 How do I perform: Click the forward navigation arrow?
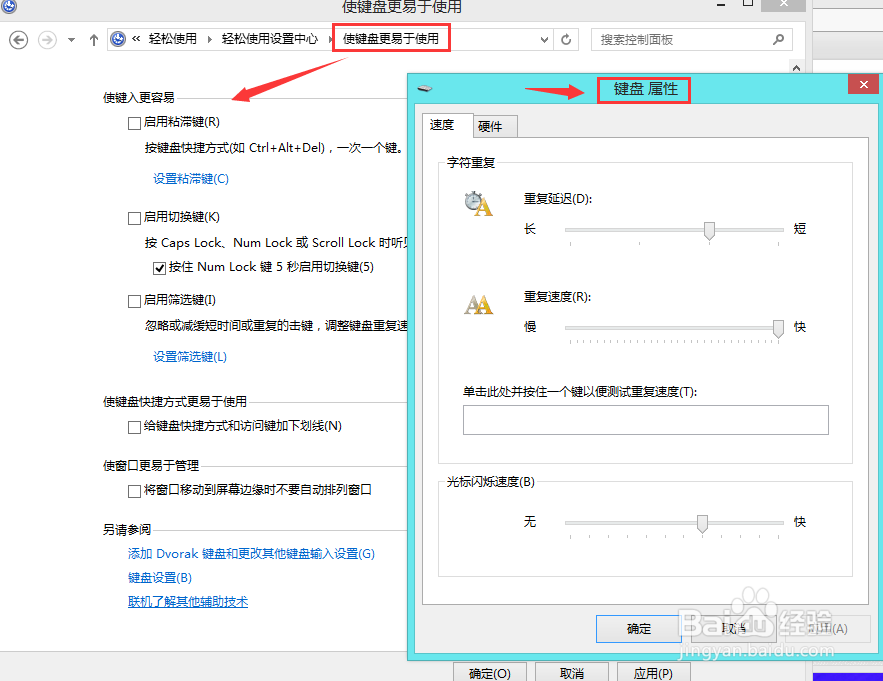pyautogui.click(x=46, y=39)
